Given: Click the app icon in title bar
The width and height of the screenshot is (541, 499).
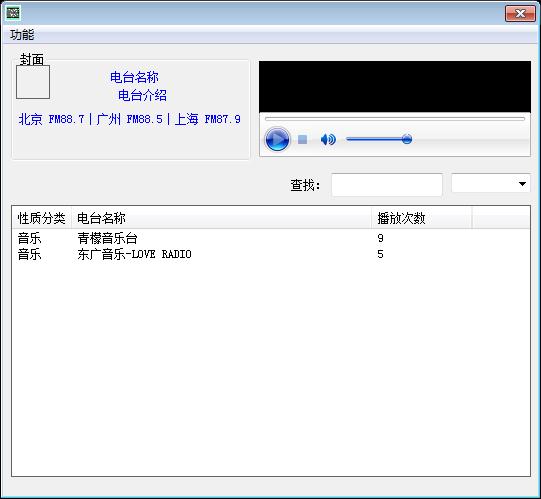Looking at the screenshot, I should [13, 13].
